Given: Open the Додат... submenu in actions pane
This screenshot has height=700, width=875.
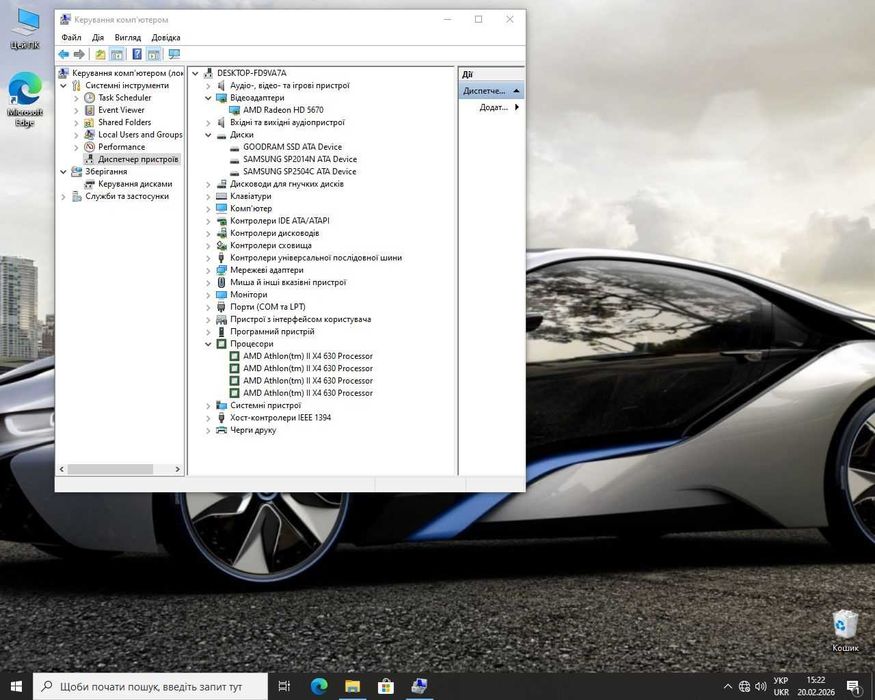Looking at the screenshot, I should point(499,107).
